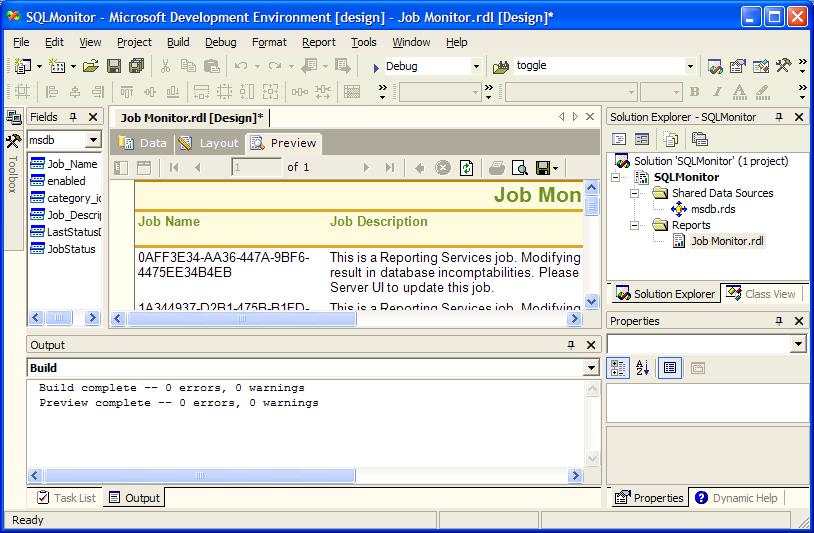Viewport: 814px width, 533px height.
Task: Toggle auto-hide pin on Solution Explorer
Action: (x=779, y=117)
